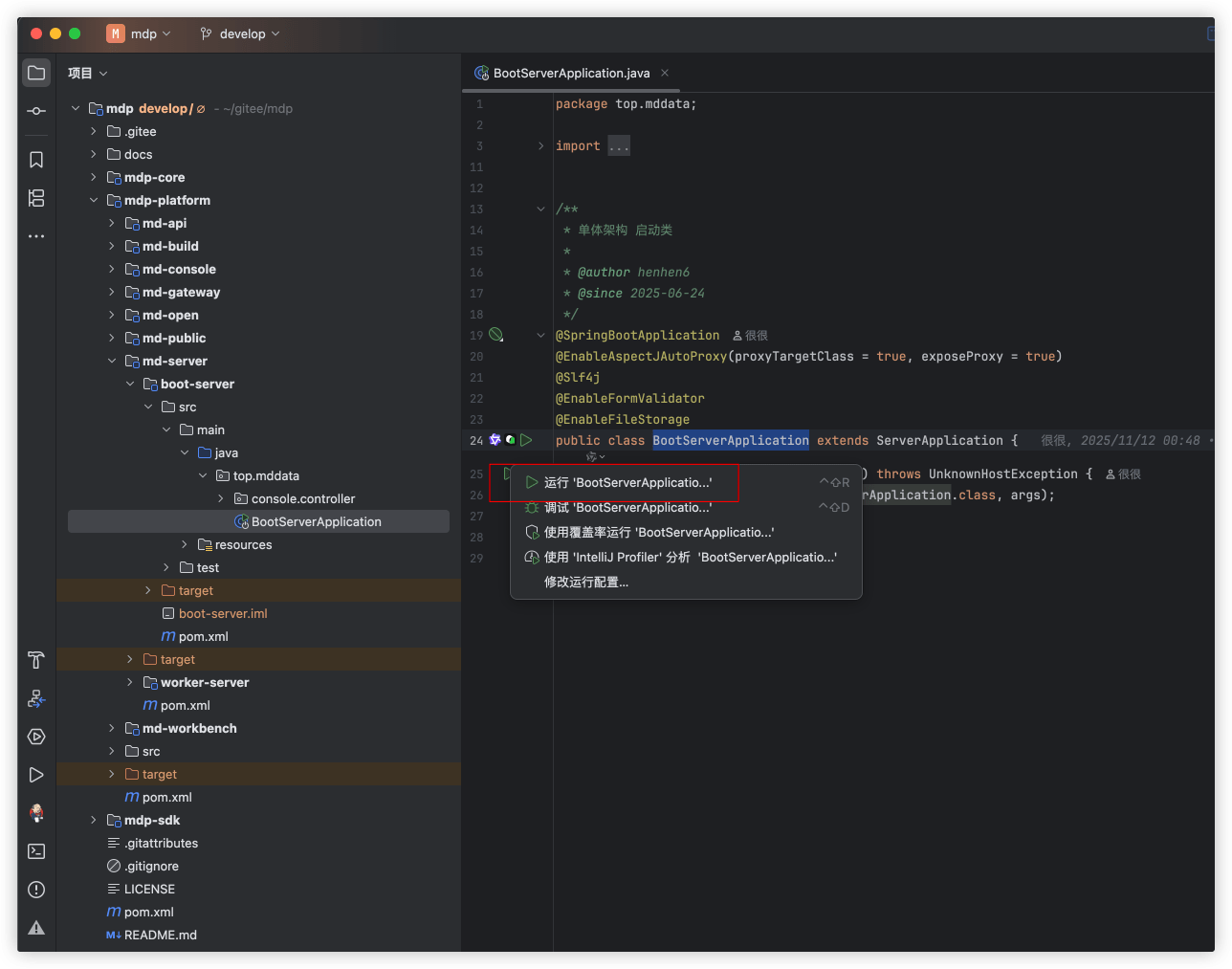Viewport: 1232px width, 969px height.
Task: Open the Problems tool window icon
Action: coord(36,890)
